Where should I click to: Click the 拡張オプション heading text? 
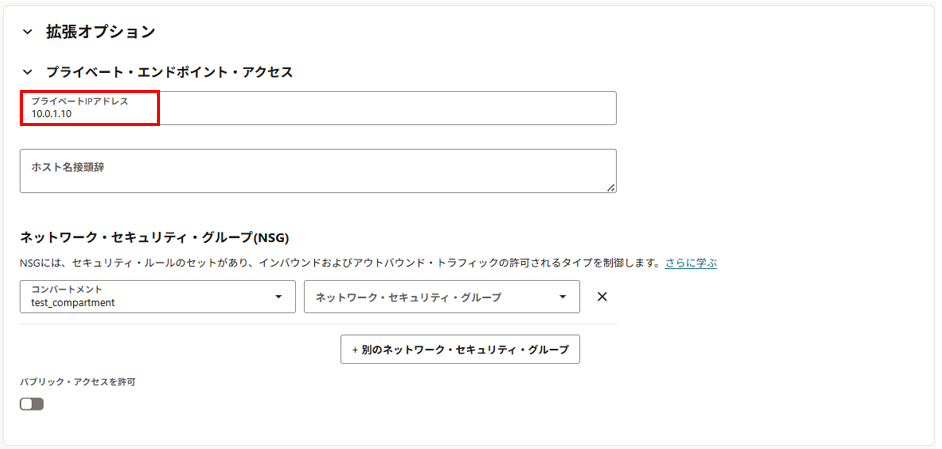tap(100, 32)
